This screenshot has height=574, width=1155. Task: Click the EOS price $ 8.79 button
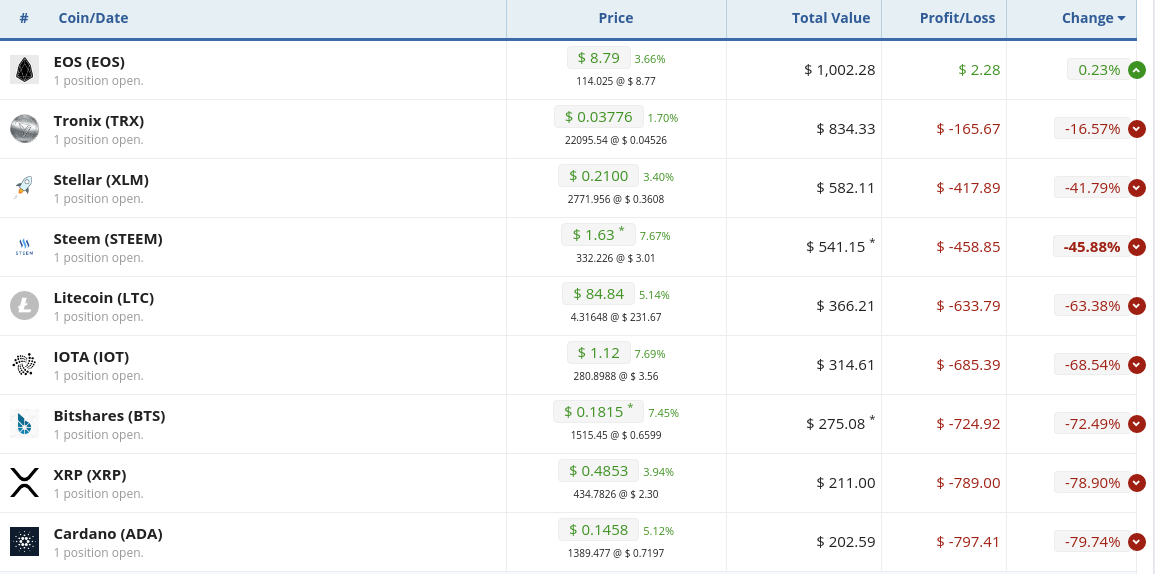[599, 57]
